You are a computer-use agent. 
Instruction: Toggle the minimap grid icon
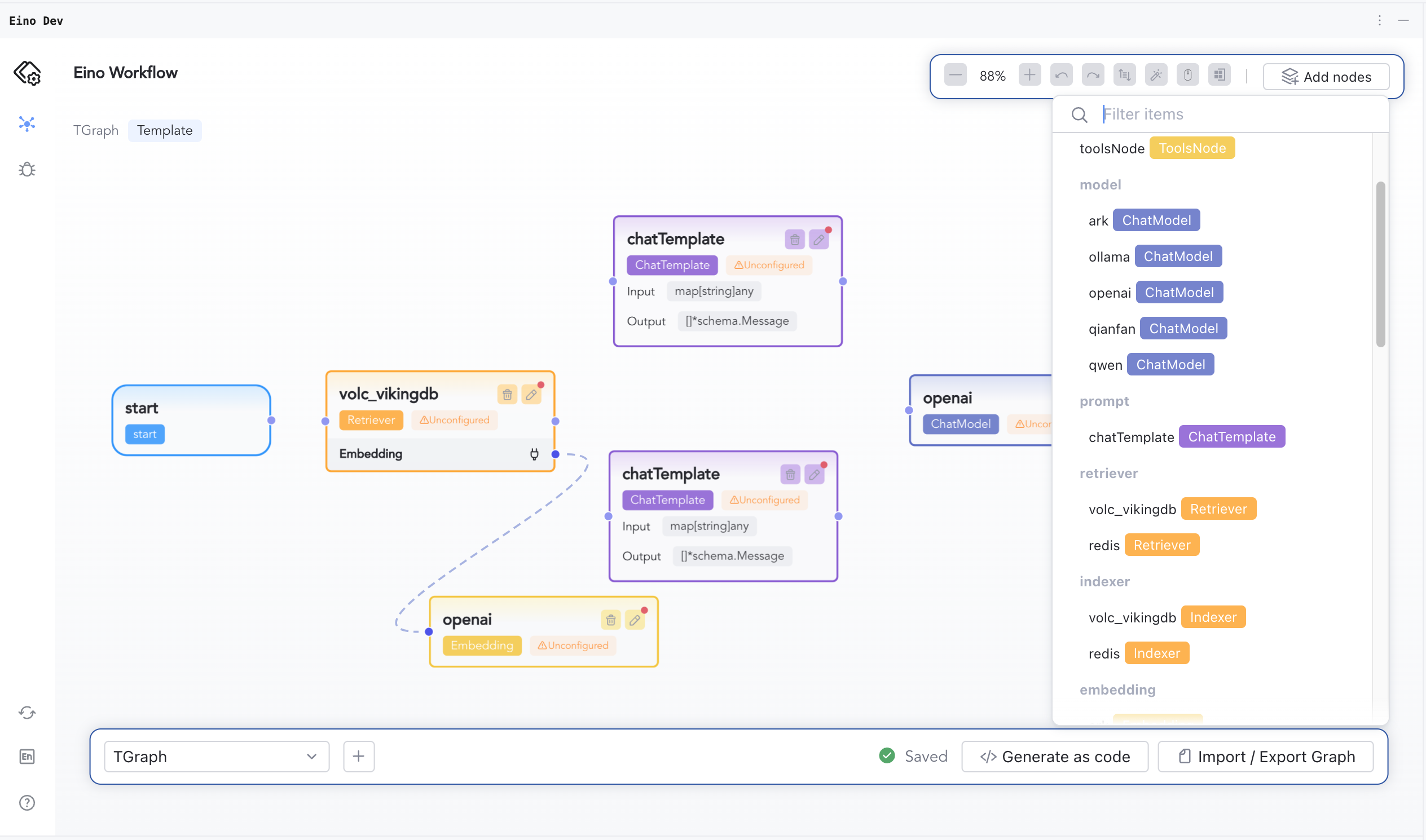[x=1219, y=76]
